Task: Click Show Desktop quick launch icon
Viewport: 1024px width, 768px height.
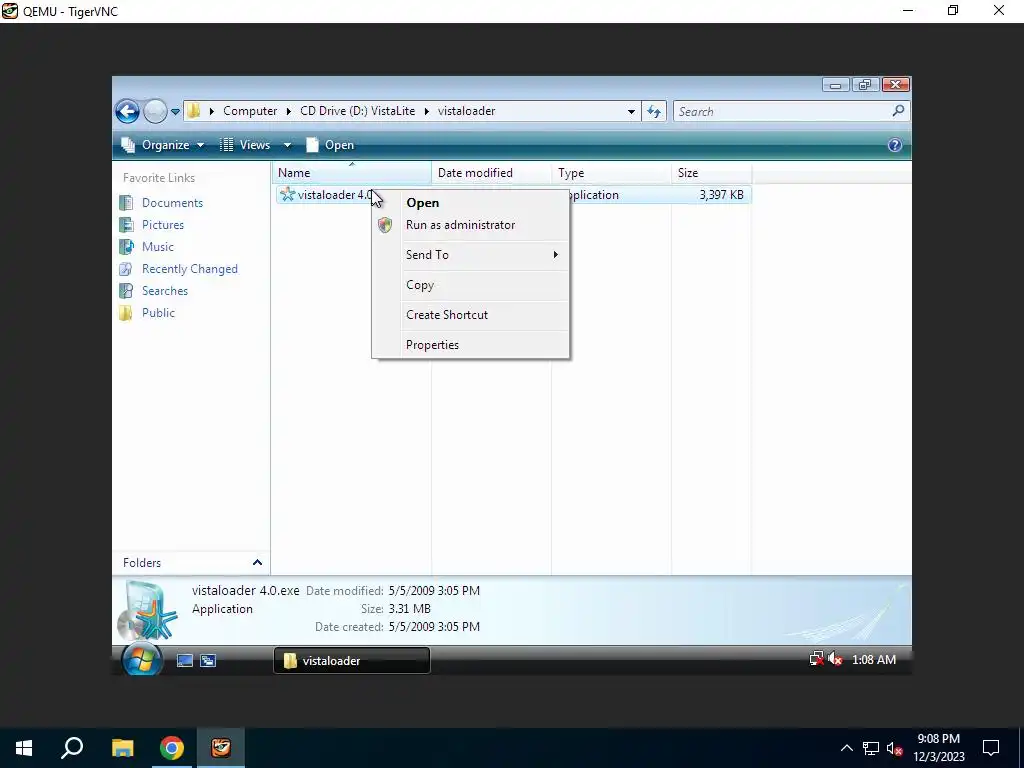Action: (x=185, y=661)
